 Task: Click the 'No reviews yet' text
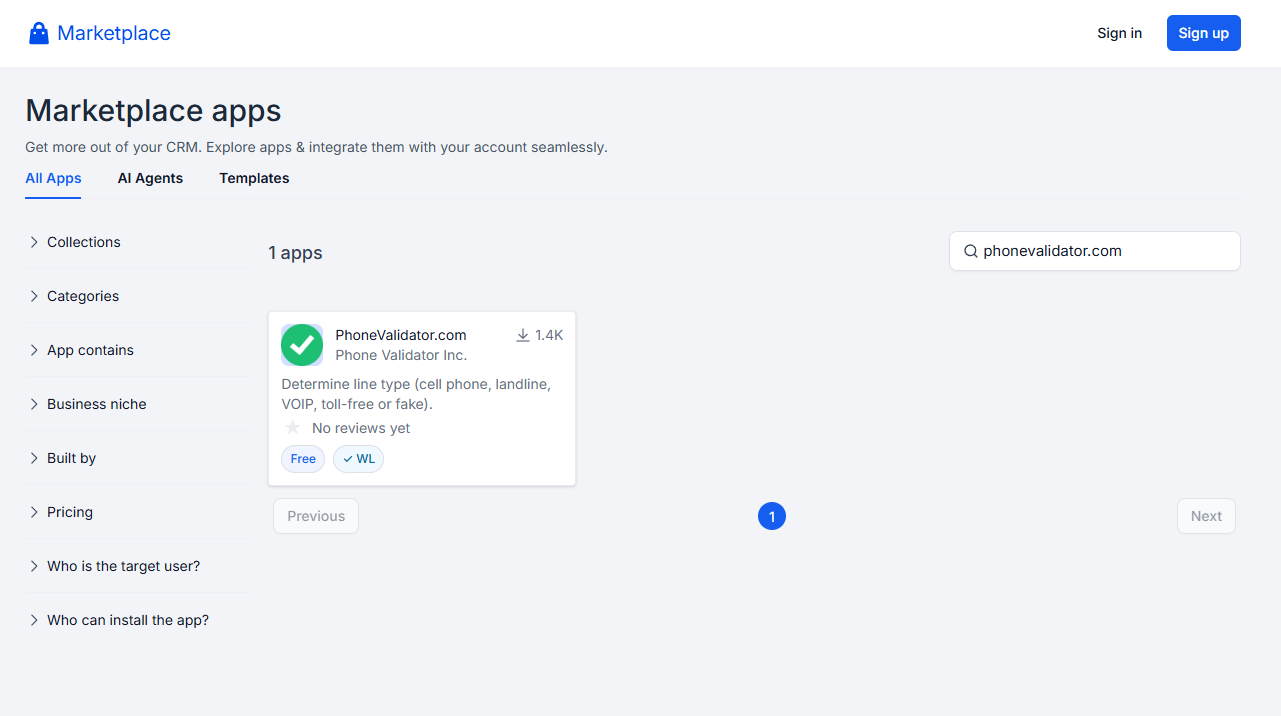point(361,428)
